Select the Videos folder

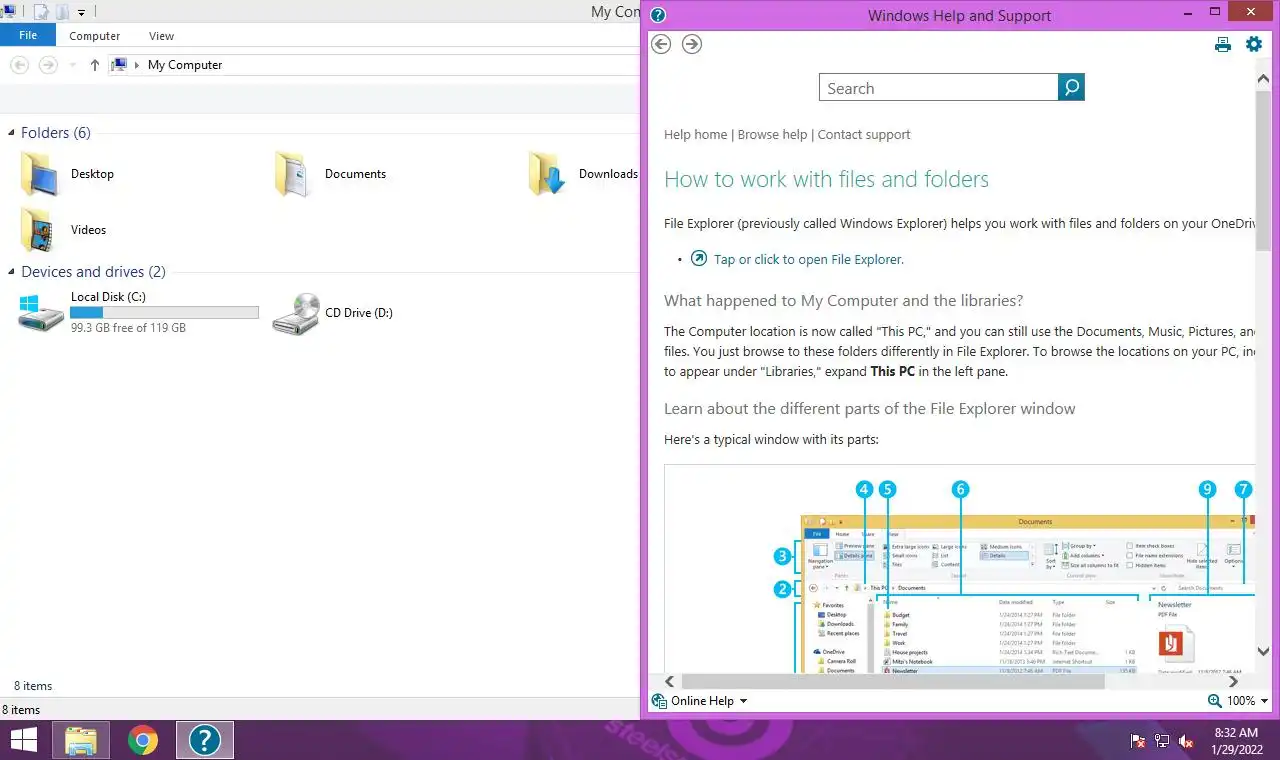coord(62,230)
